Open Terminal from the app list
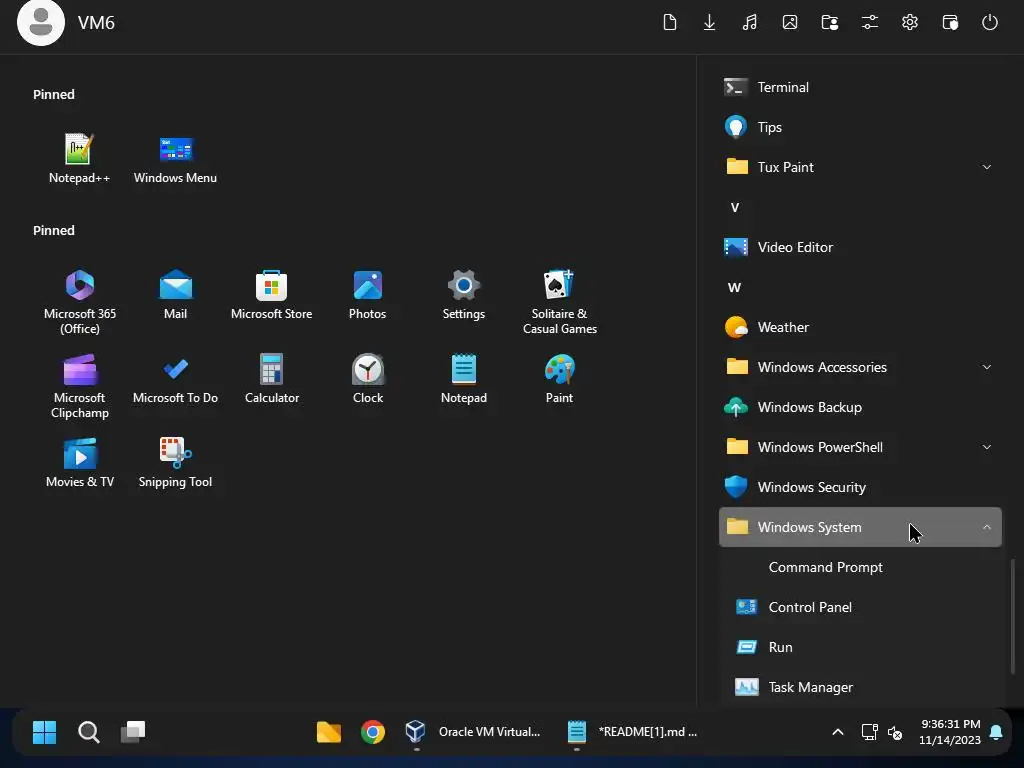Viewport: 1024px width, 768px height. pos(860,87)
